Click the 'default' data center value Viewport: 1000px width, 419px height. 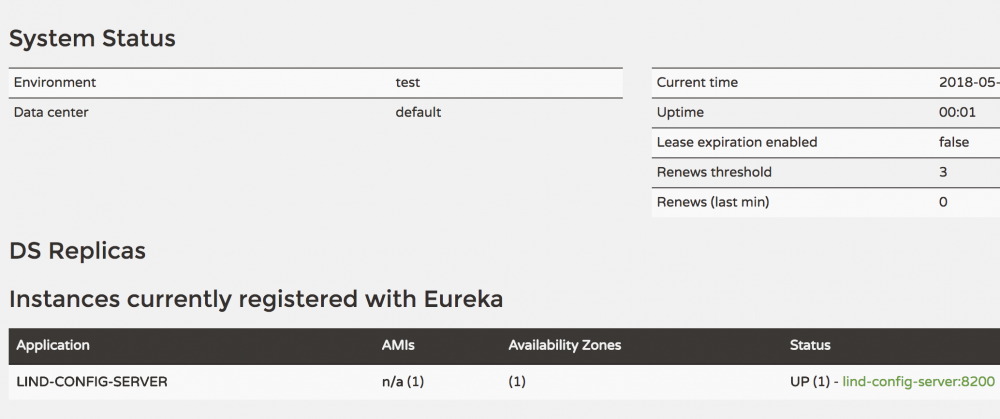click(418, 113)
